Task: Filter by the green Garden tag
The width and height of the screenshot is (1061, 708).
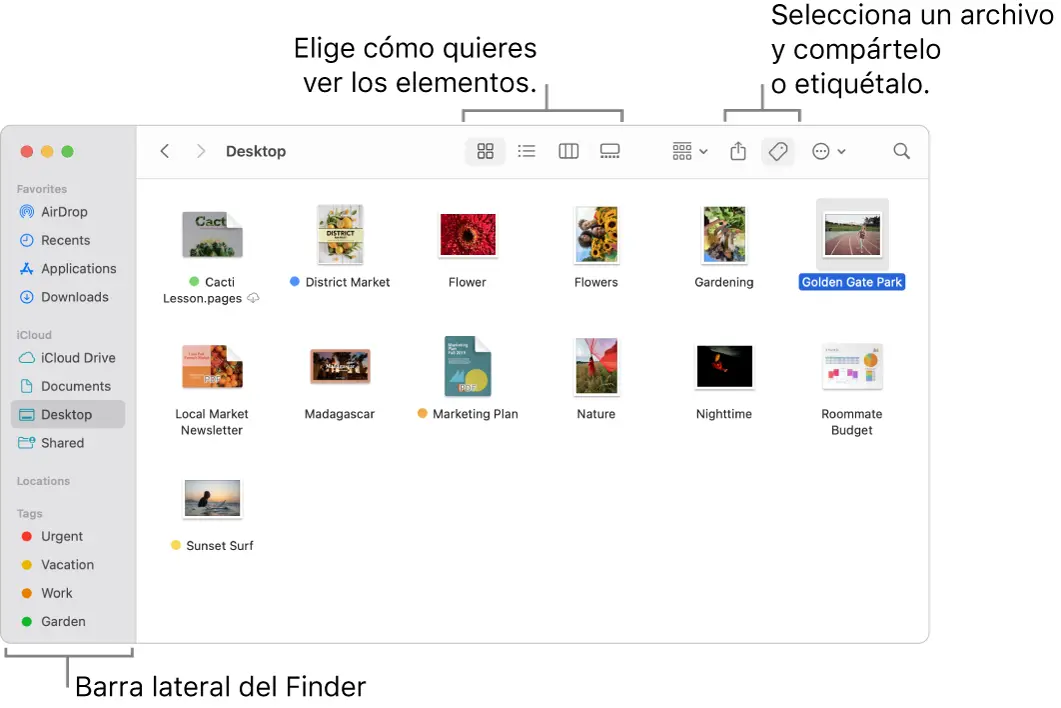Action: tap(63, 622)
